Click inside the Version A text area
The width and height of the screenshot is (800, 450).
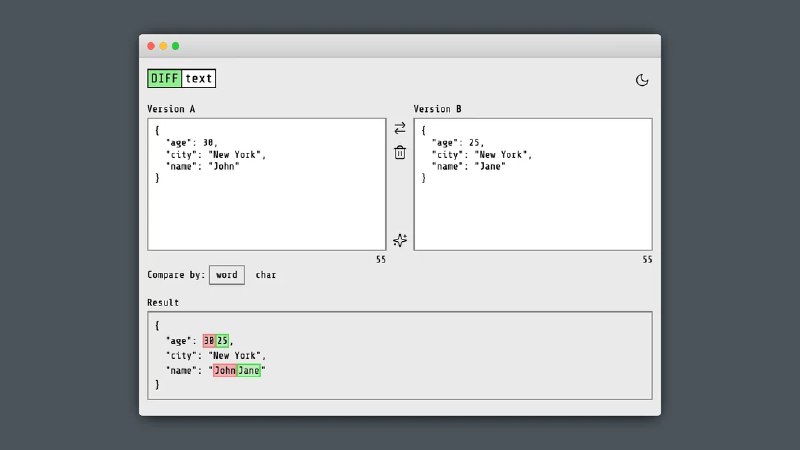pos(266,184)
